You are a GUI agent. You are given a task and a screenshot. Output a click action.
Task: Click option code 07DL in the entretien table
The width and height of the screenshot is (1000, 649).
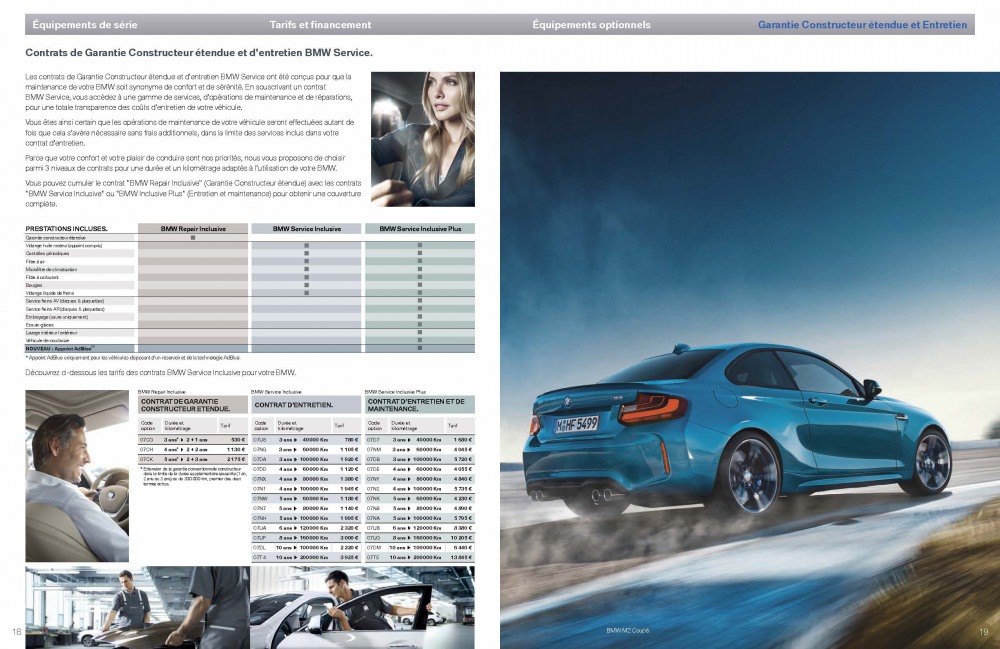point(260,548)
